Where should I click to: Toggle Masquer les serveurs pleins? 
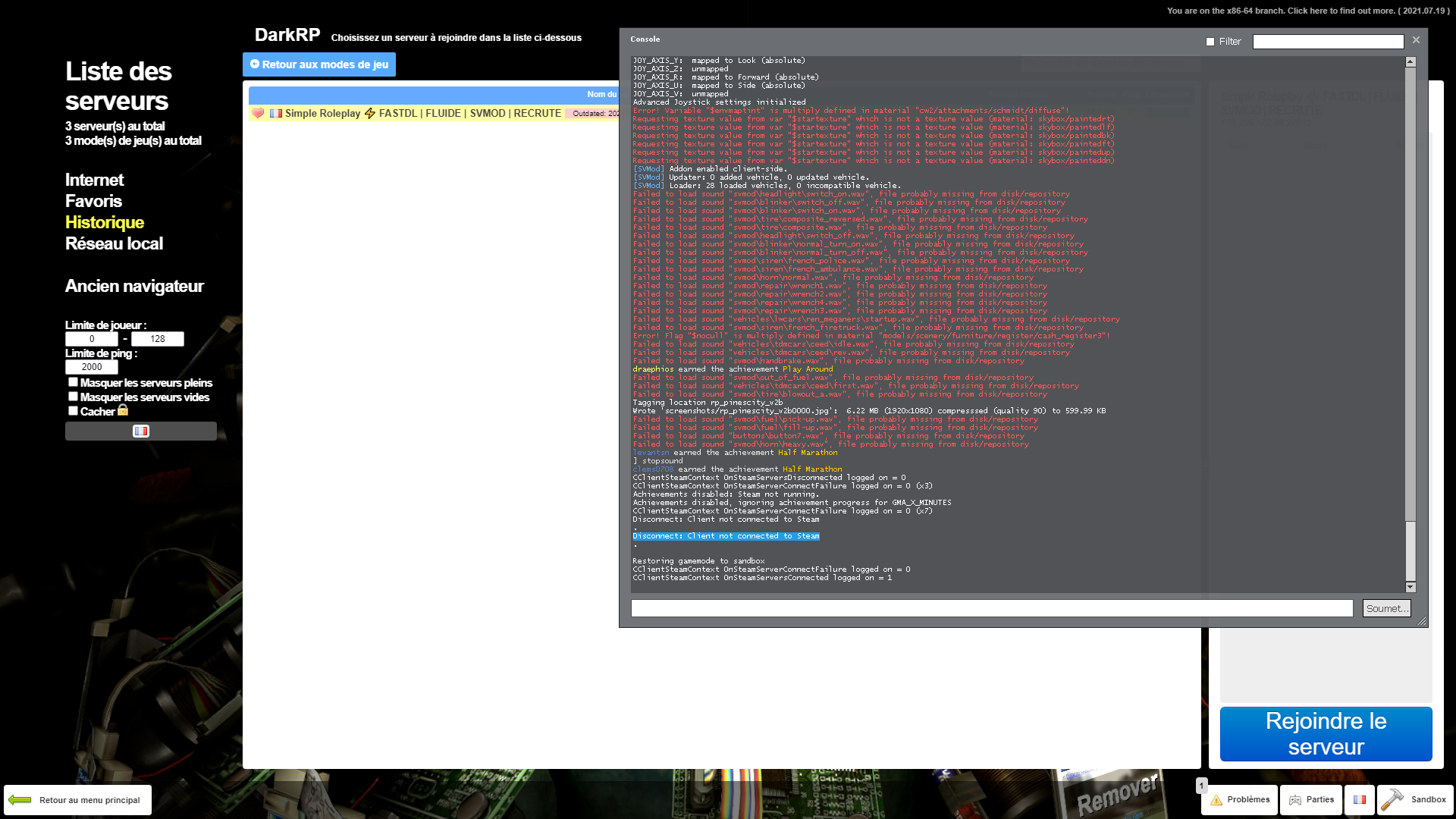(x=74, y=382)
